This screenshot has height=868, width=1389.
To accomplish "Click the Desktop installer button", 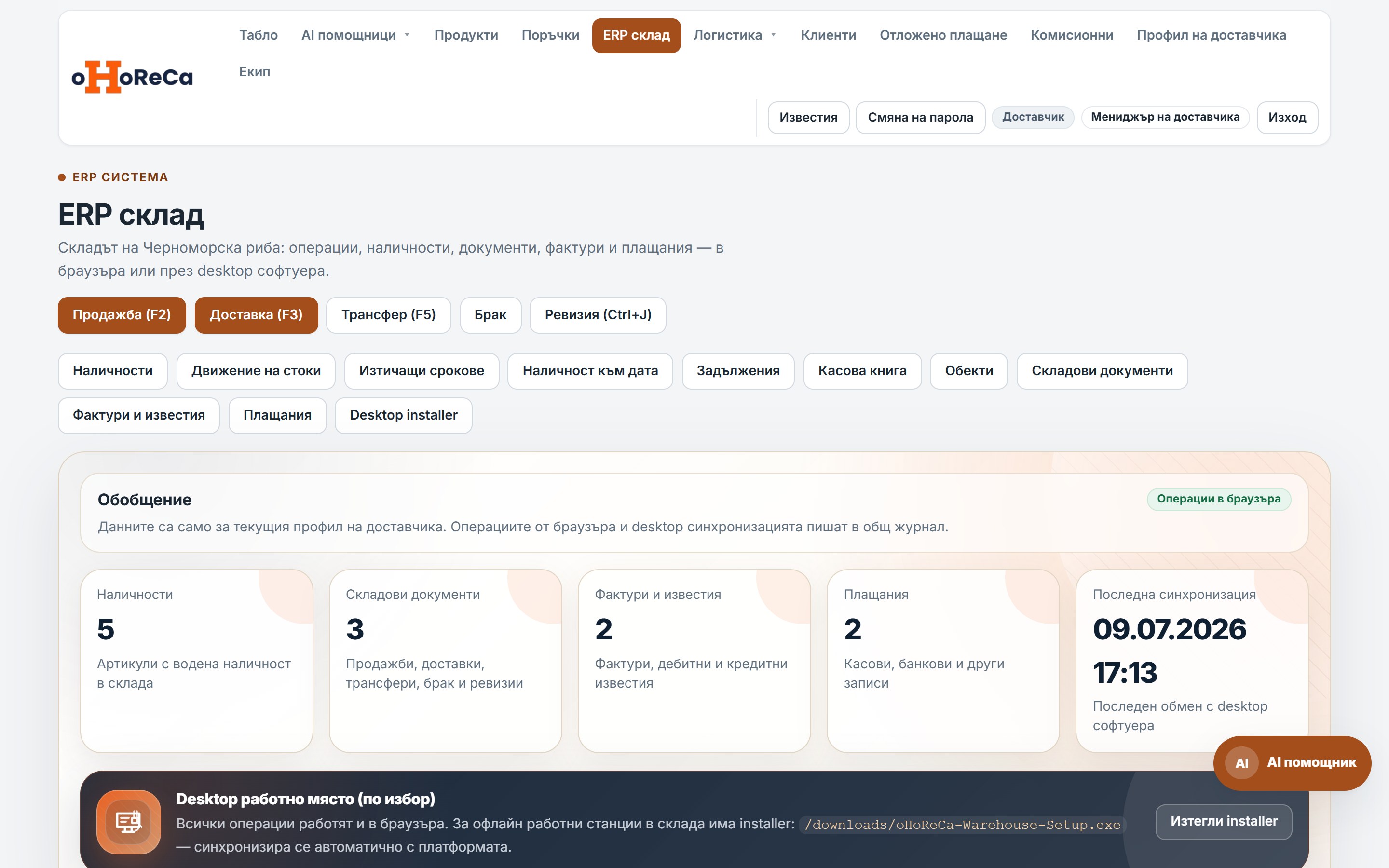I will (x=404, y=415).
